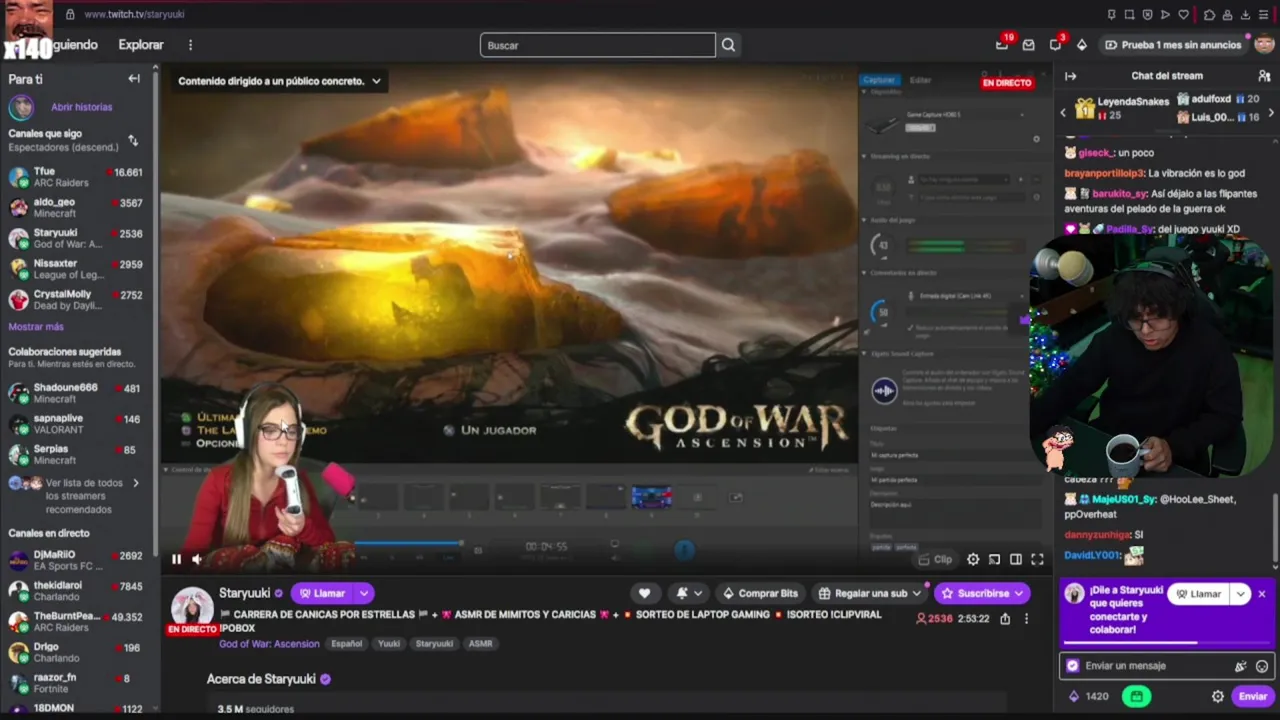Toggle the heart follow button
Image resolution: width=1280 pixels, height=720 pixels.
point(645,593)
